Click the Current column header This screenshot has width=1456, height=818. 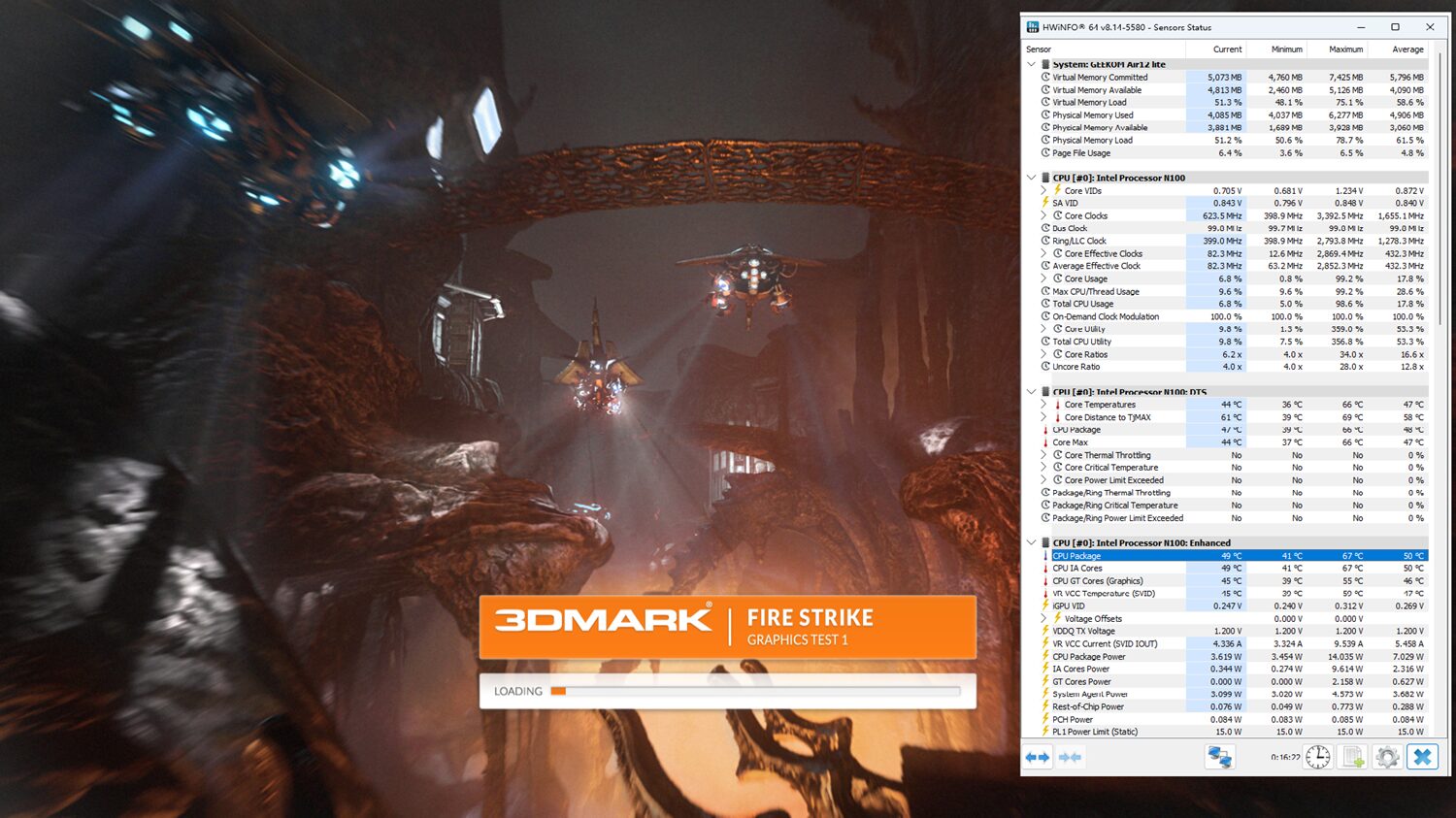(1214, 49)
